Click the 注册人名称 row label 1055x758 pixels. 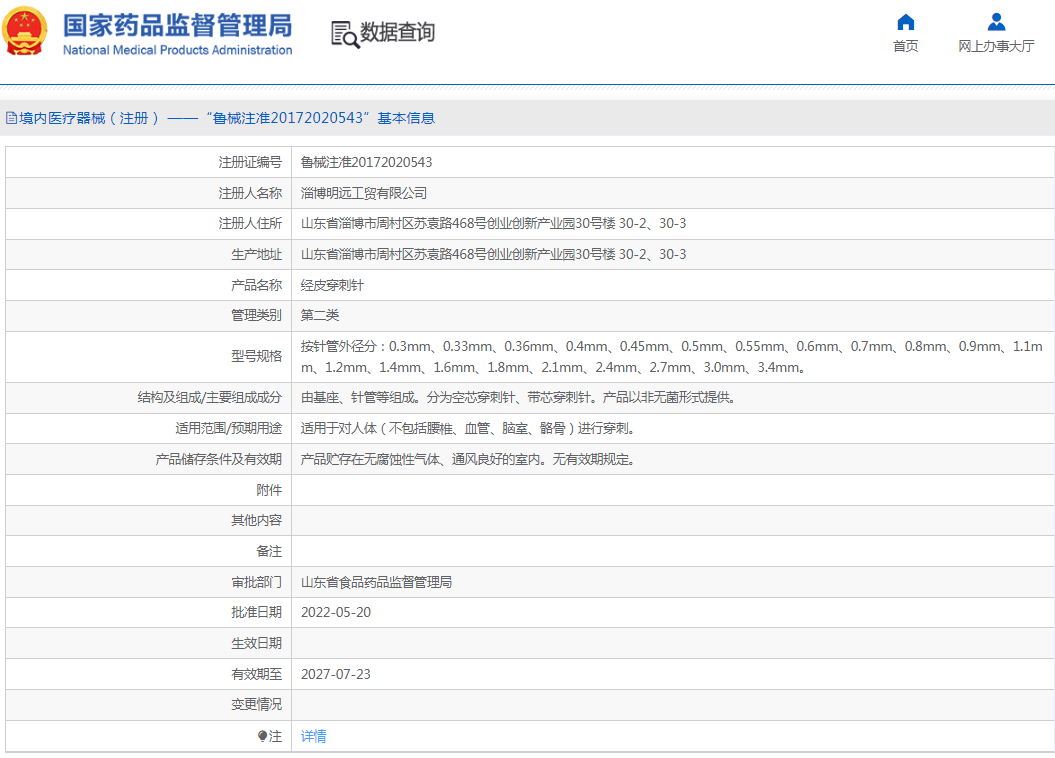point(250,193)
